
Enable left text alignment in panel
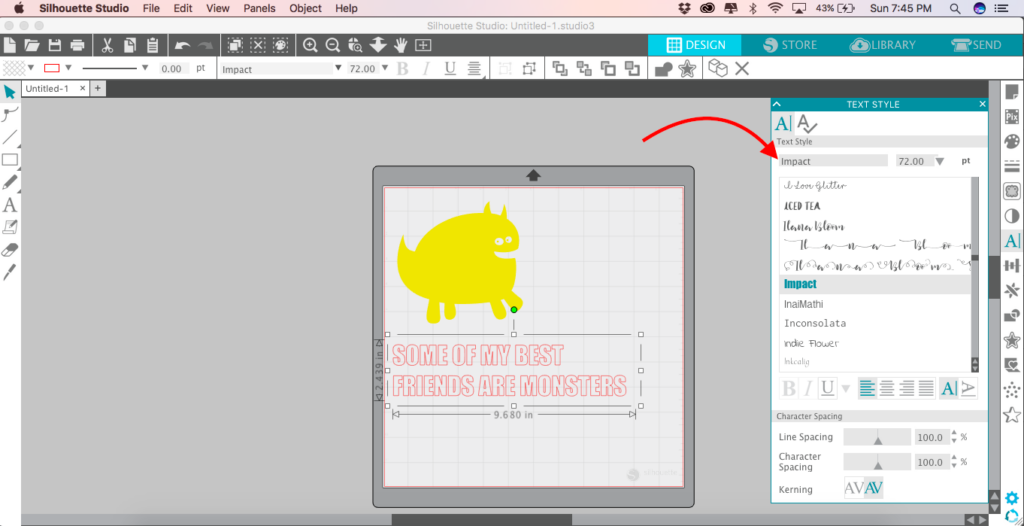coord(867,388)
